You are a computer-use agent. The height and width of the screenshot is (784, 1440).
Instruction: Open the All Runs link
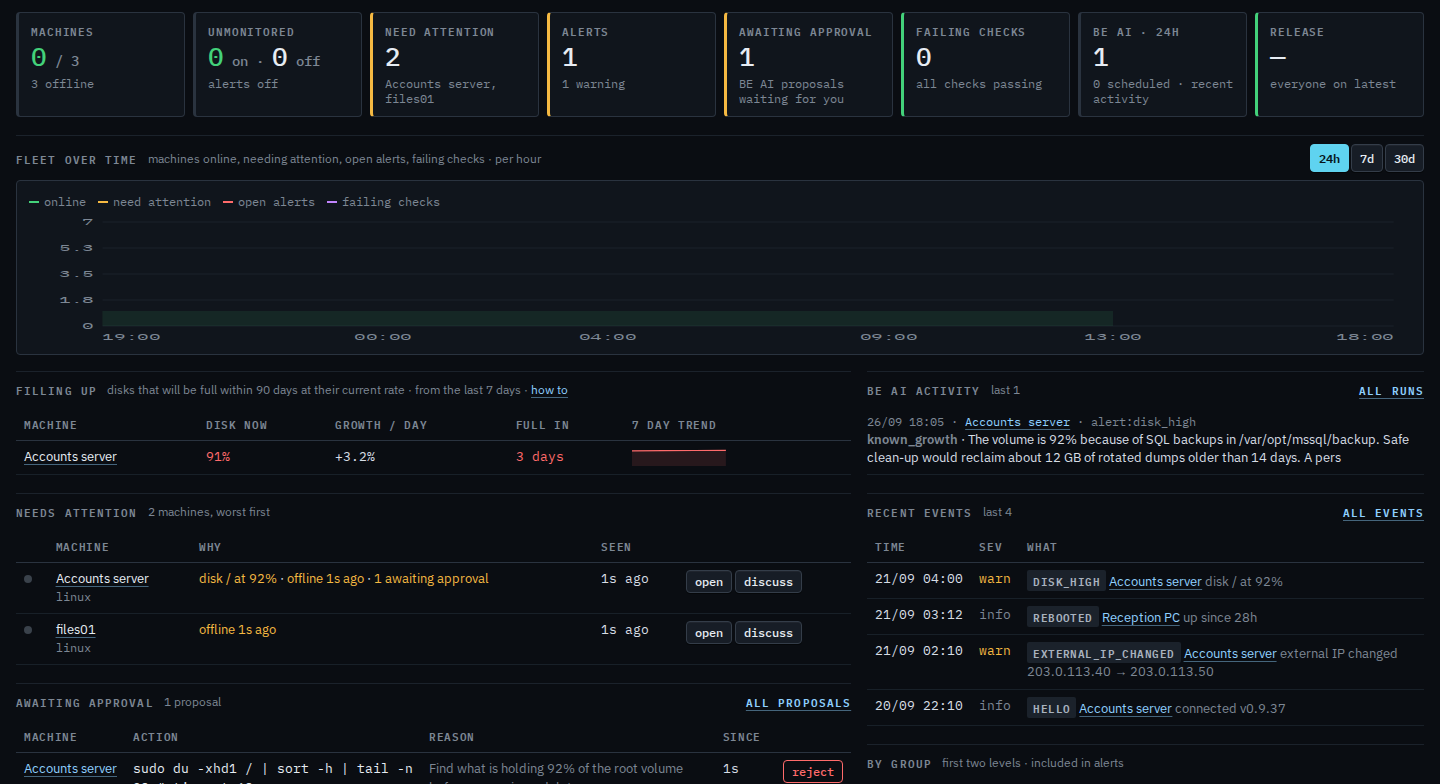[1391, 392]
